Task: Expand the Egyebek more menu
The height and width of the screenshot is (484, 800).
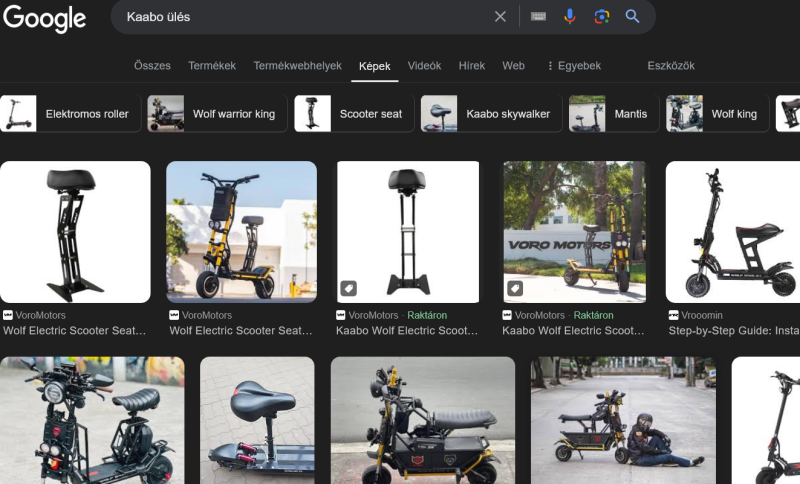Action: (x=574, y=66)
